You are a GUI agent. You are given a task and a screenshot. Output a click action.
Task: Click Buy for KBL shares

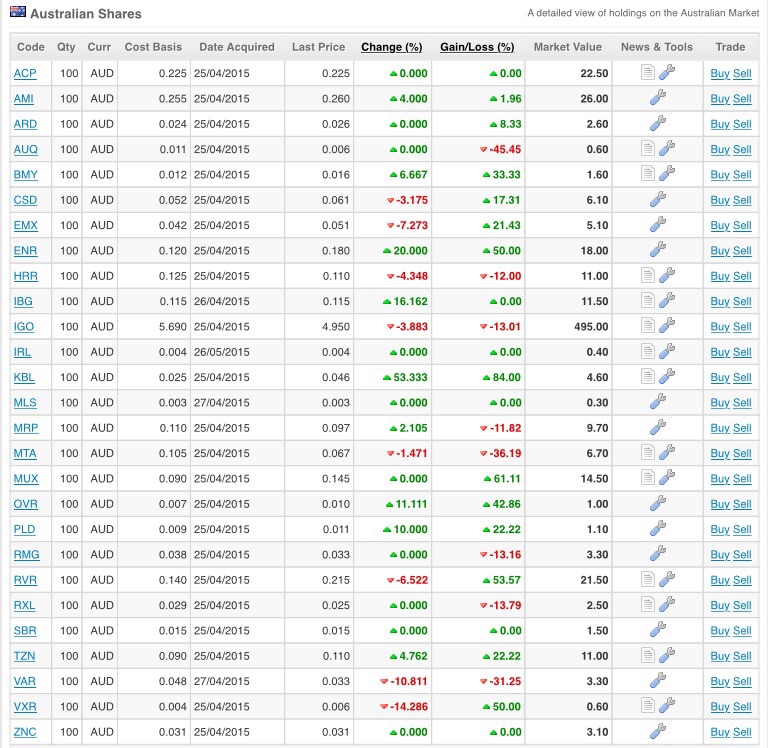(x=720, y=377)
